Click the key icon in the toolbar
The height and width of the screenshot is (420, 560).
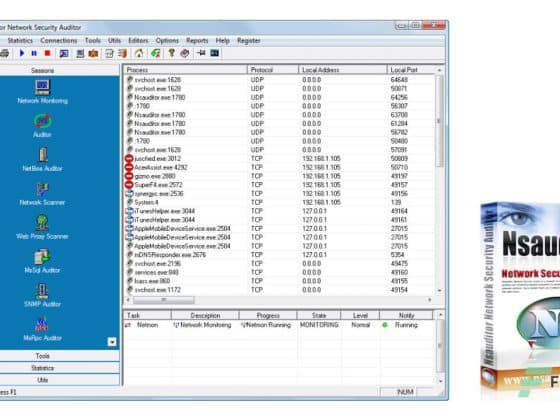172,53
